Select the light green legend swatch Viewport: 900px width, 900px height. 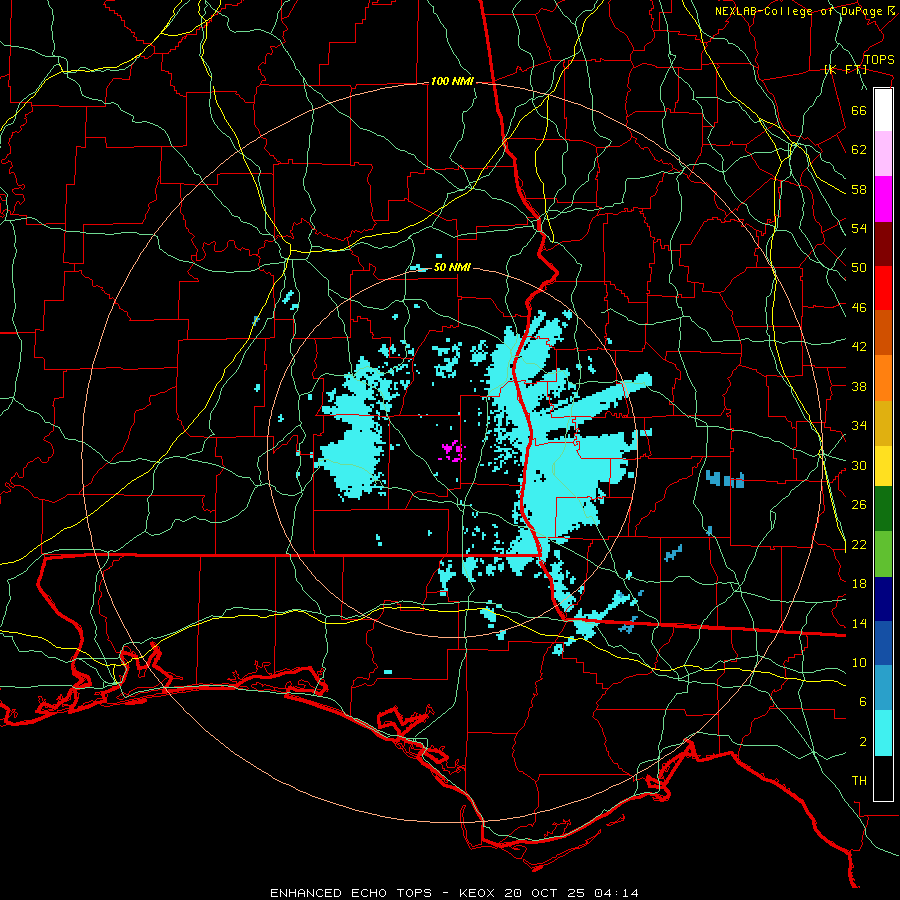point(883,554)
